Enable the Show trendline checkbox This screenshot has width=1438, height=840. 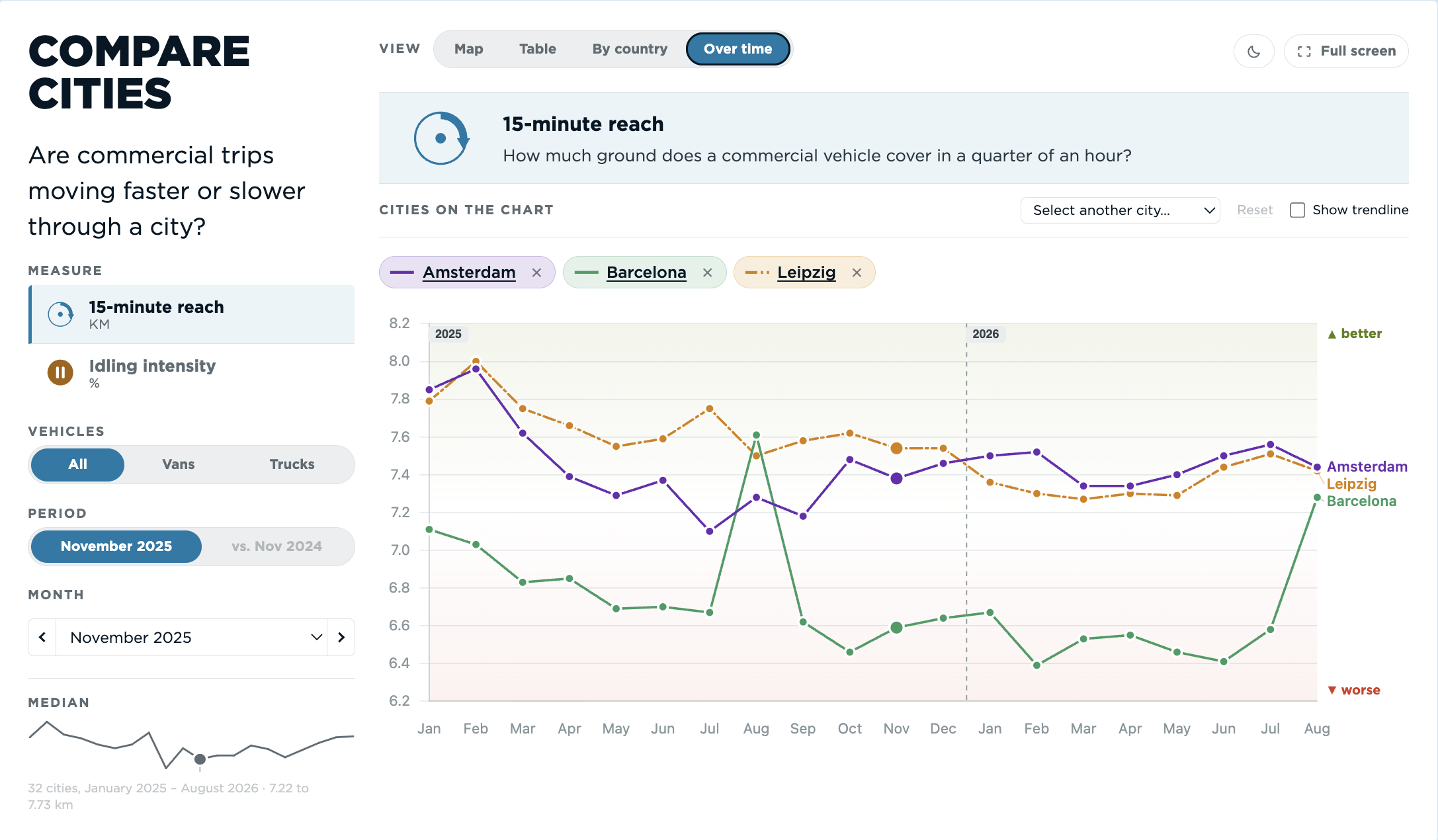(x=1298, y=210)
